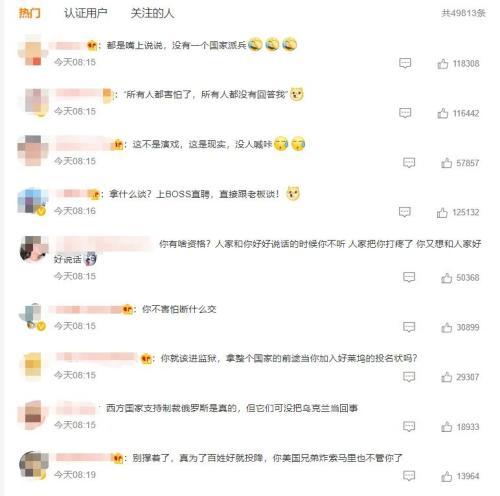500x496 pixels.
Task: Open reply icon on comment with 50368 likes
Action: click(409, 277)
